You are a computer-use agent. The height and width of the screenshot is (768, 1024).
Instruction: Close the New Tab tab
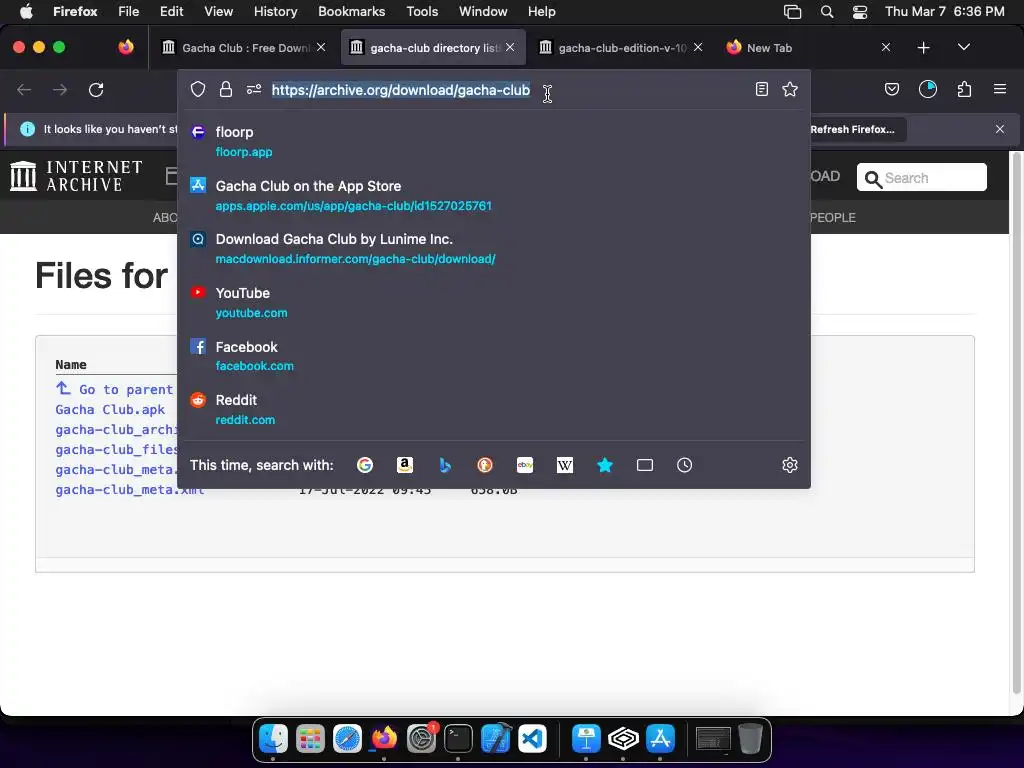pos(886,47)
